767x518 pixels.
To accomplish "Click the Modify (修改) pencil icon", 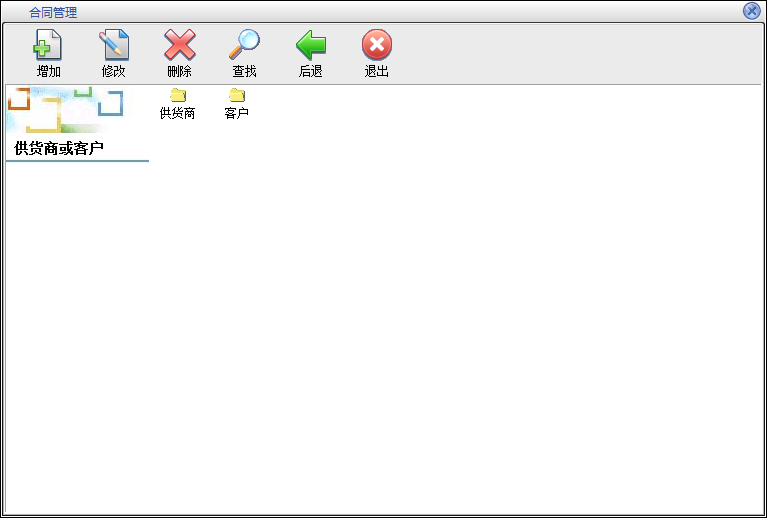I will [114, 45].
